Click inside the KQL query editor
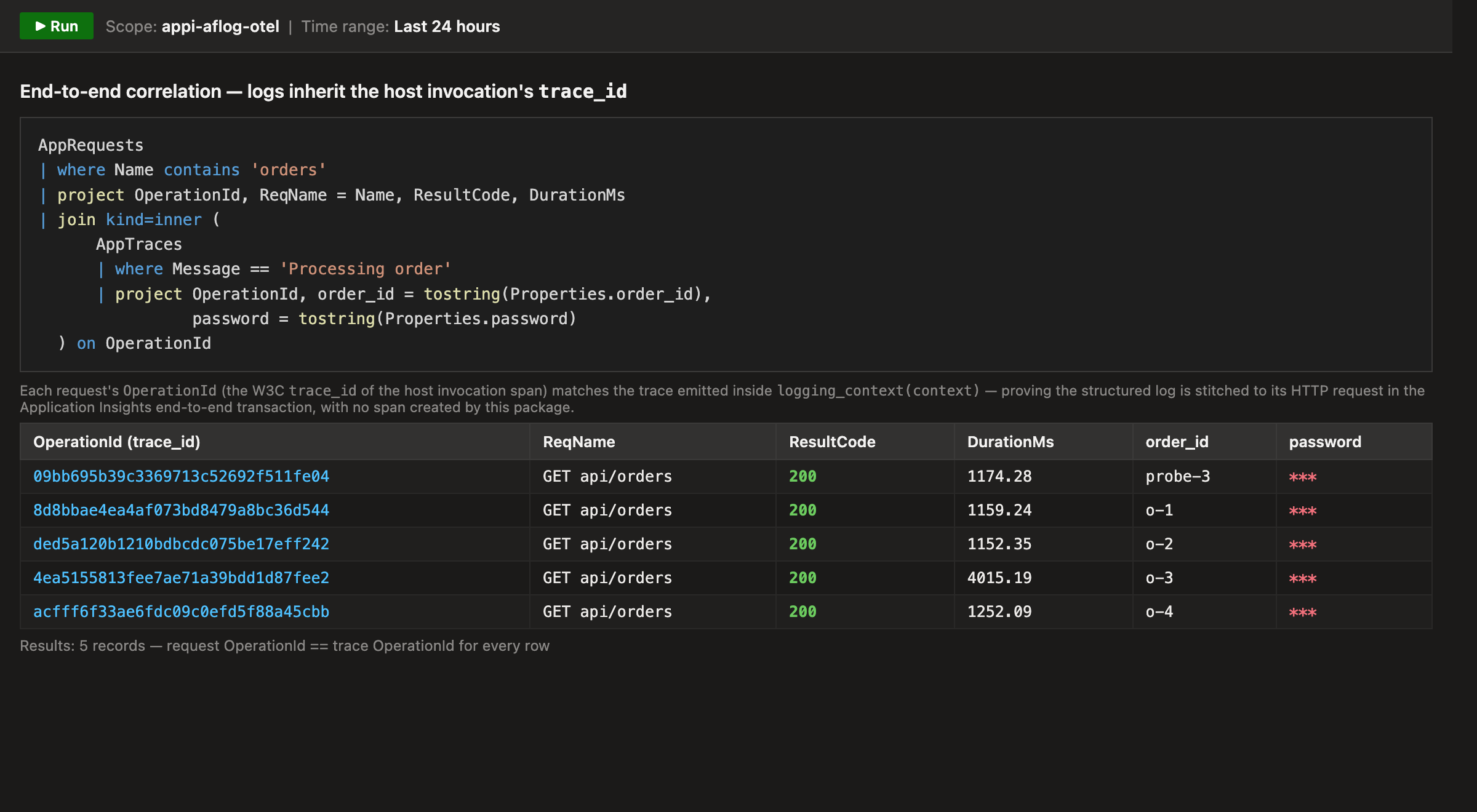Viewport: 1477px width, 812px height. tap(726, 244)
